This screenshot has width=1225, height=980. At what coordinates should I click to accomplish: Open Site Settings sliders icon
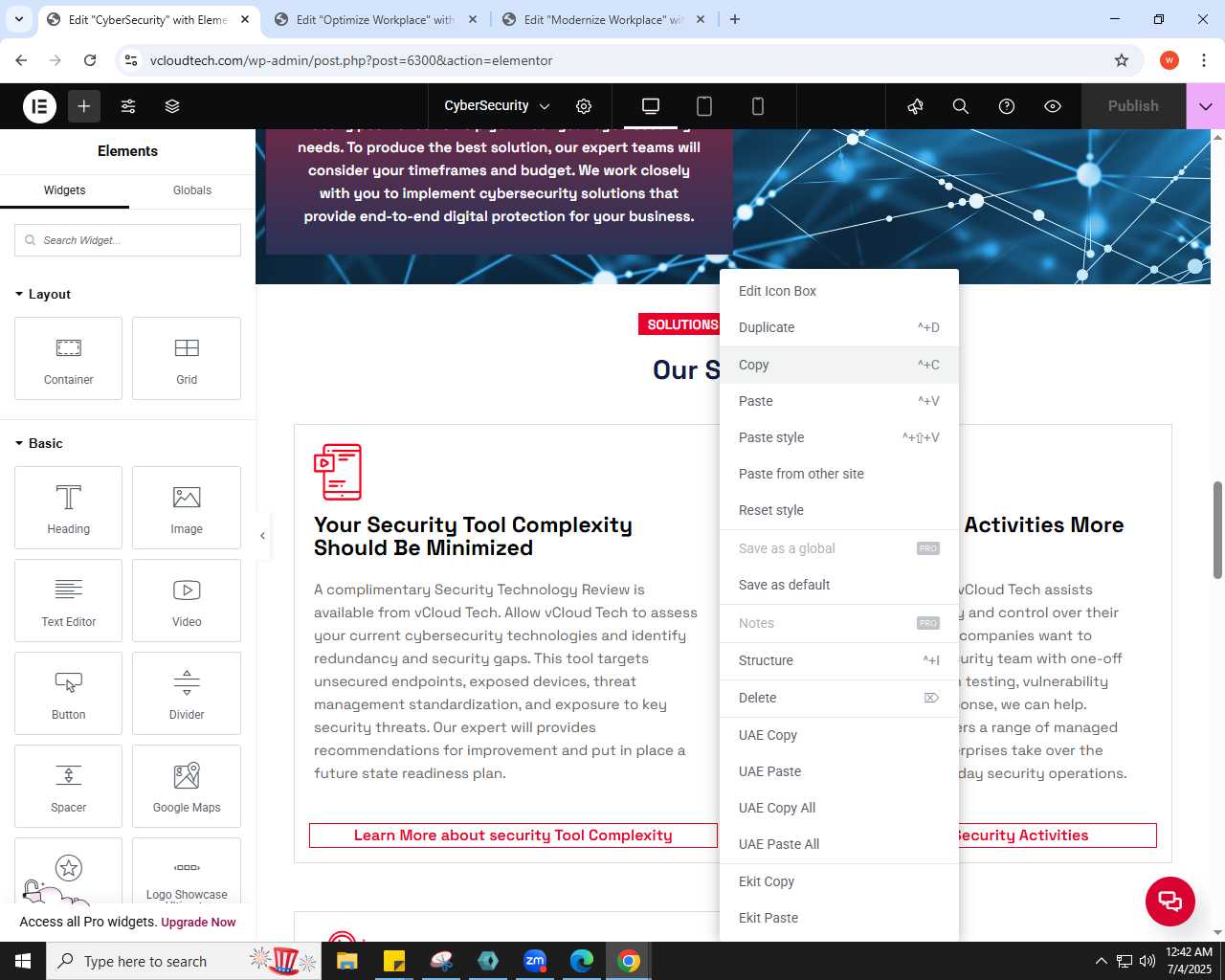(128, 106)
